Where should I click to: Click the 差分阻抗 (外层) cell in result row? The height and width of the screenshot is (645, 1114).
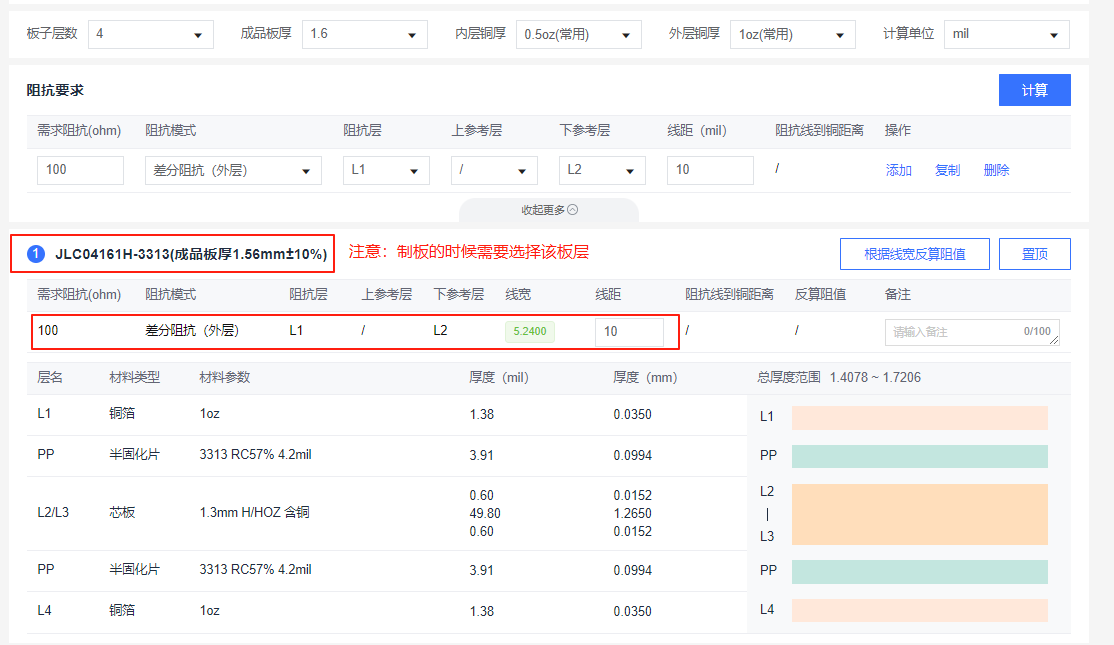pos(192,330)
